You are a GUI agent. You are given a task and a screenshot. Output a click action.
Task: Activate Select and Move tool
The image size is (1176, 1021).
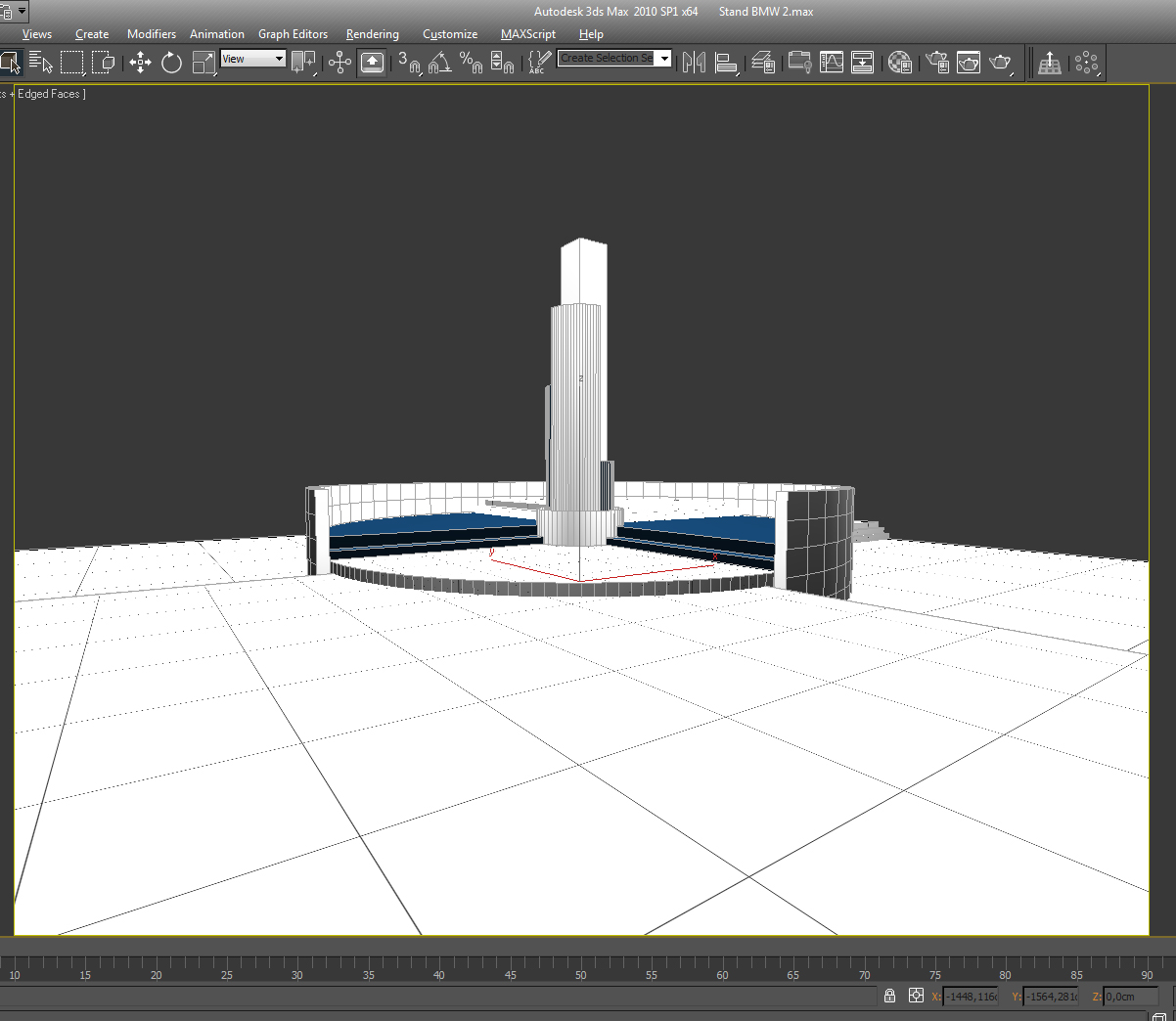141,63
